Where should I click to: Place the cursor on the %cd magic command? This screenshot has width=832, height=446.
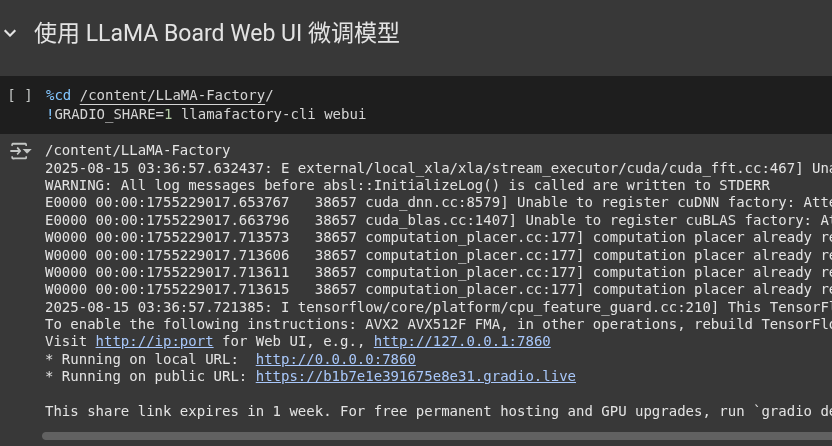pyautogui.click(x=58, y=95)
